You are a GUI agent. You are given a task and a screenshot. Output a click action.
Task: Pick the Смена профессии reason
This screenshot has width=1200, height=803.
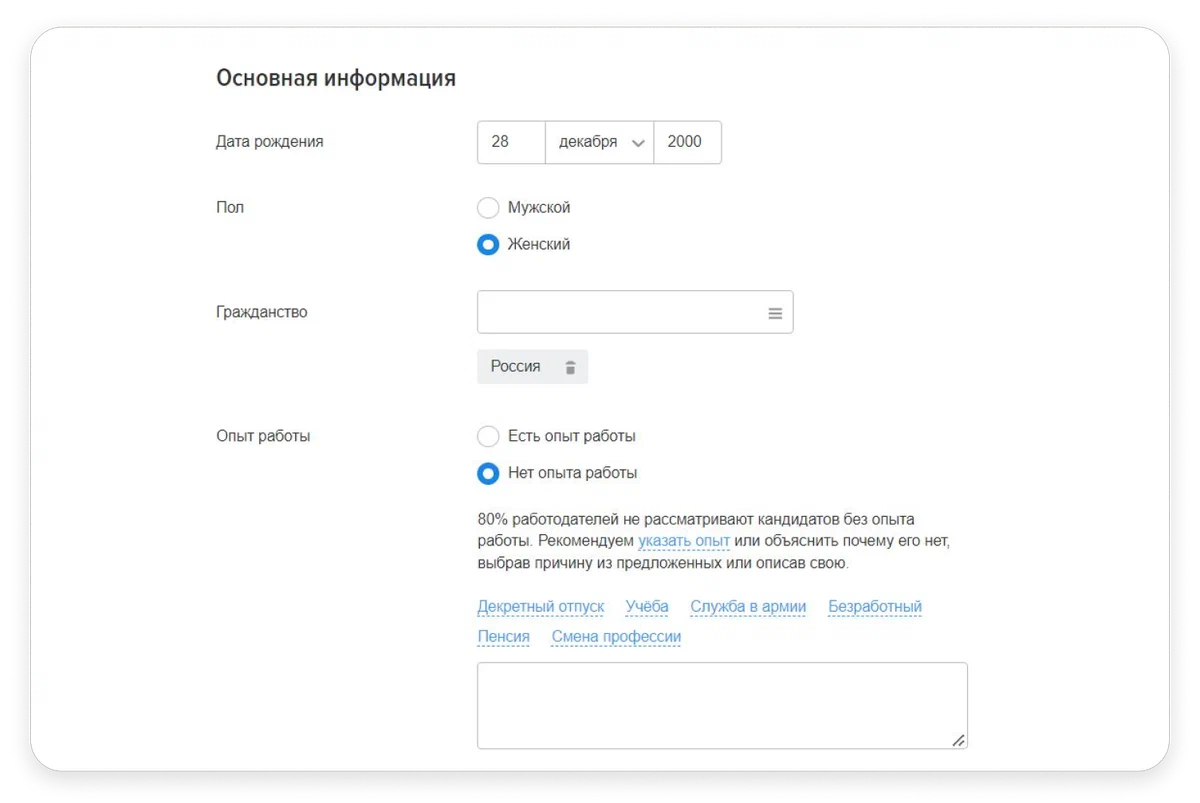click(x=616, y=637)
